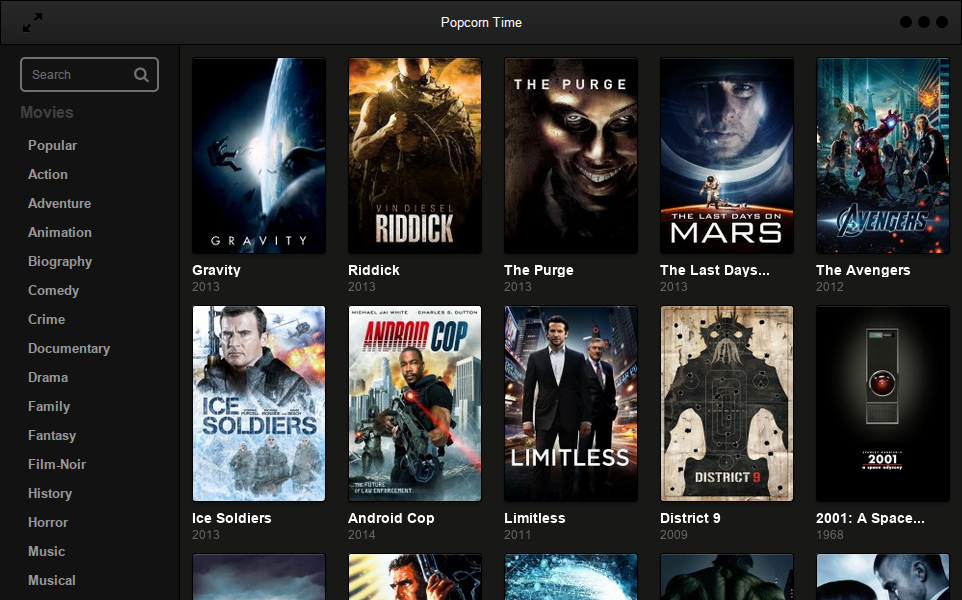The image size is (962, 600).
Task: Expand the app to fullscreen mode
Action: [31, 21]
